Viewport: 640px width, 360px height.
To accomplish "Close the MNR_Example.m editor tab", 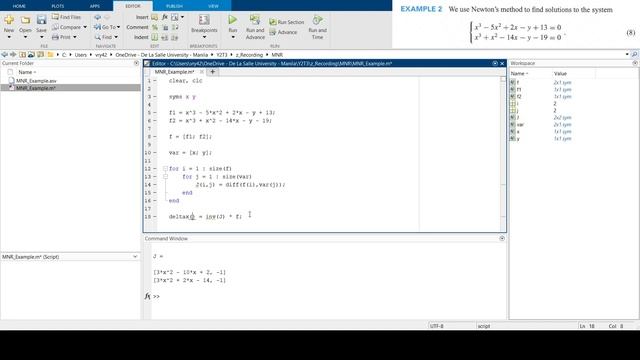I will click(202, 72).
